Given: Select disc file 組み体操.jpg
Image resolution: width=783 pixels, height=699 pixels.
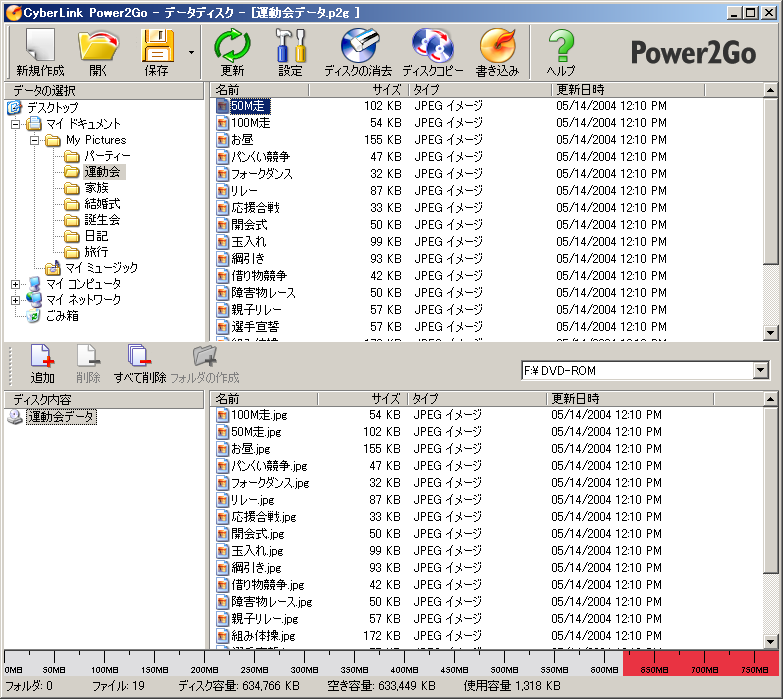Looking at the screenshot, I should 263,636.
